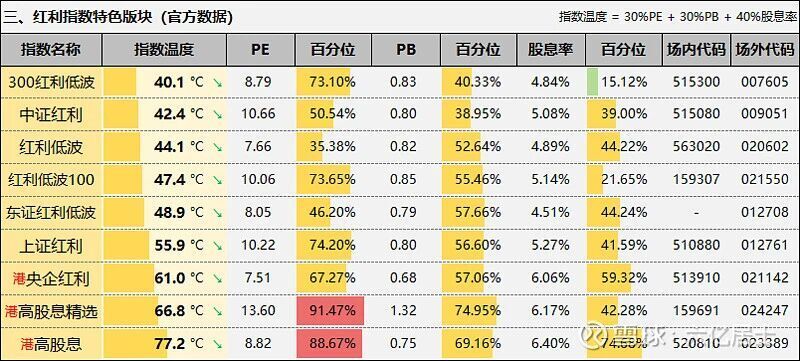Select the 股息率 column header
The width and height of the screenshot is (800, 361).
coord(551,50)
